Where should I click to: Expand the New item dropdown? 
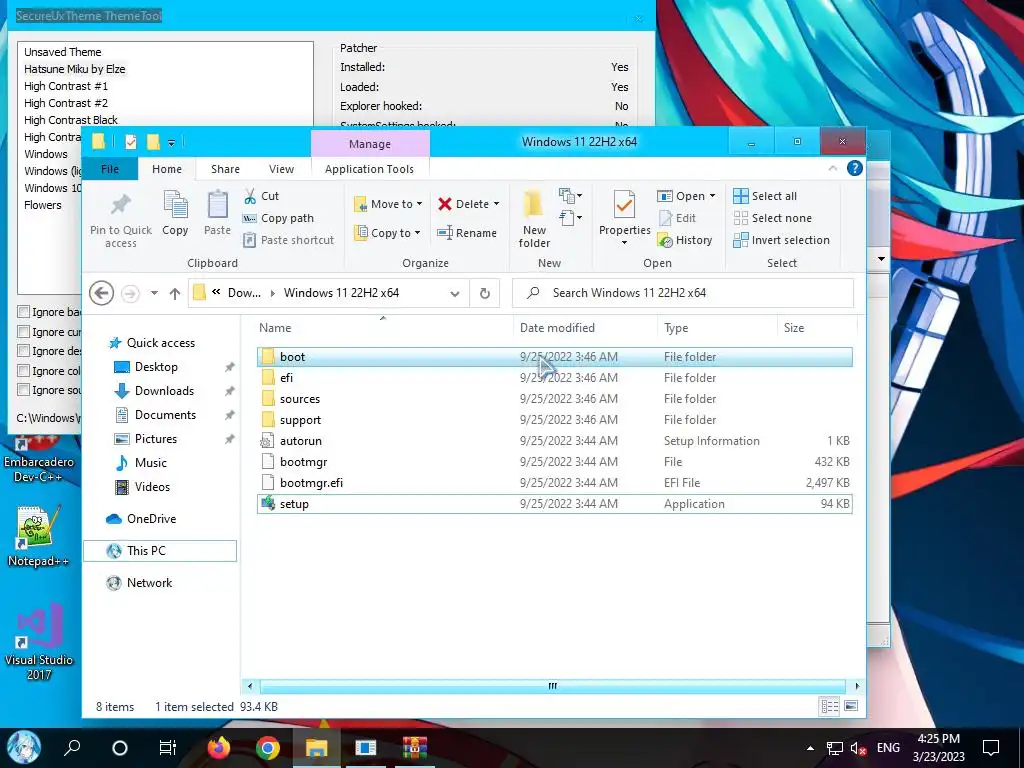571,195
